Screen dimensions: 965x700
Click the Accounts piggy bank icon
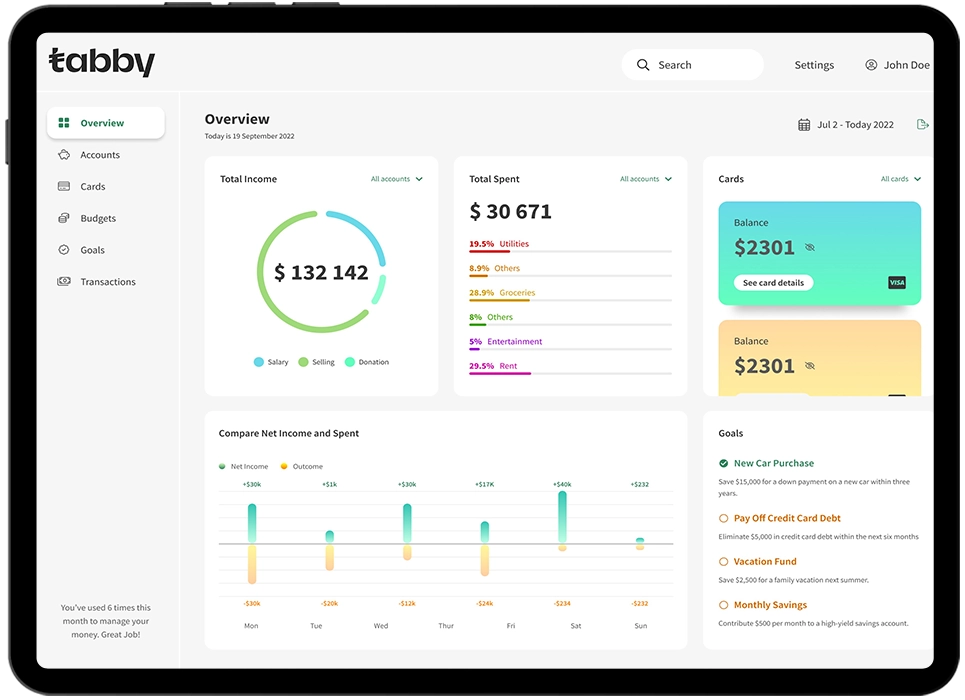tap(64, 155)
